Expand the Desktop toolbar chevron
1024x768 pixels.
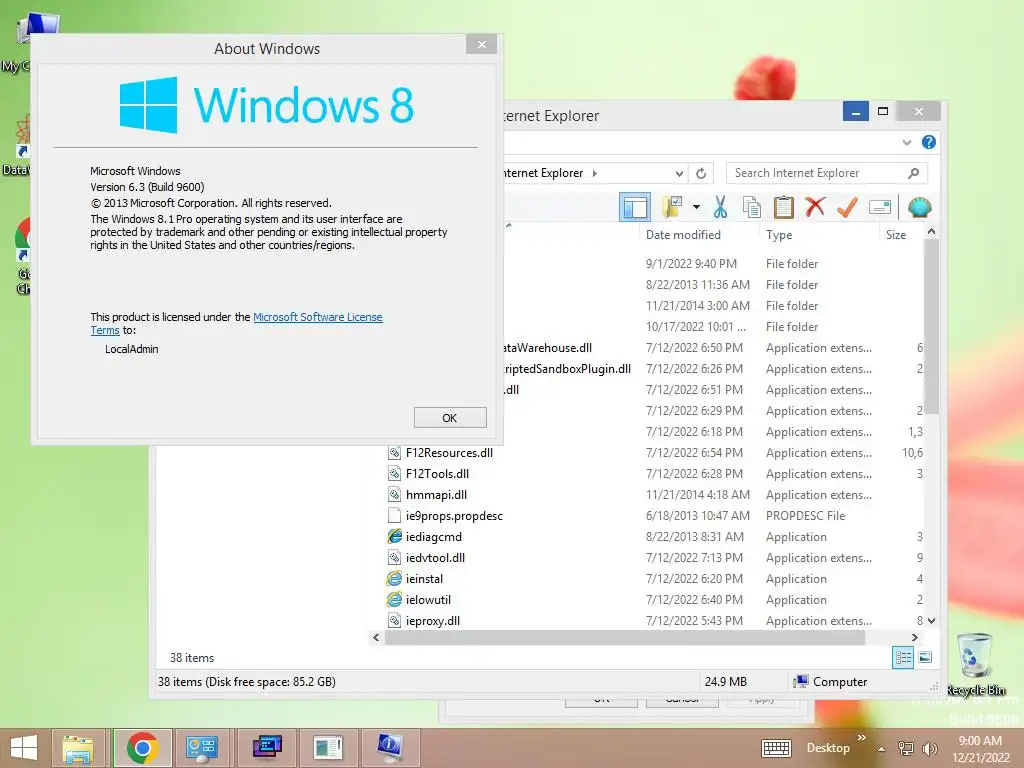pos(861,738)
